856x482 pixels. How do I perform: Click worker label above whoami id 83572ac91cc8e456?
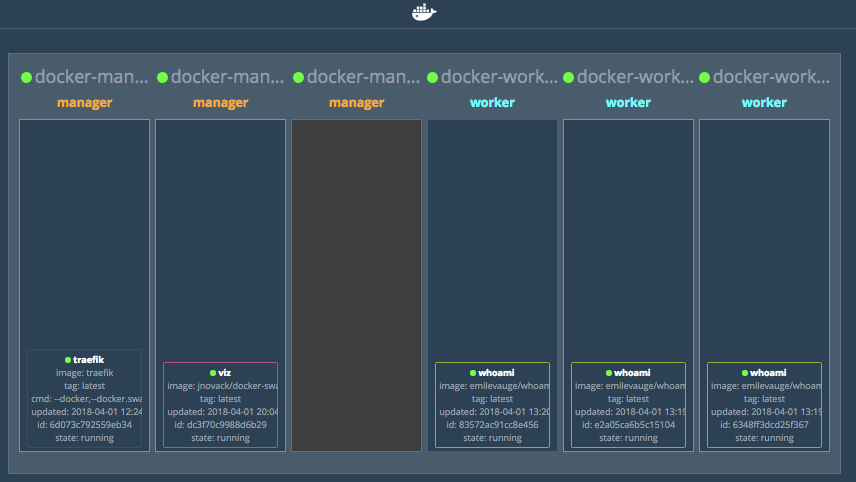(x=492, y=103)
